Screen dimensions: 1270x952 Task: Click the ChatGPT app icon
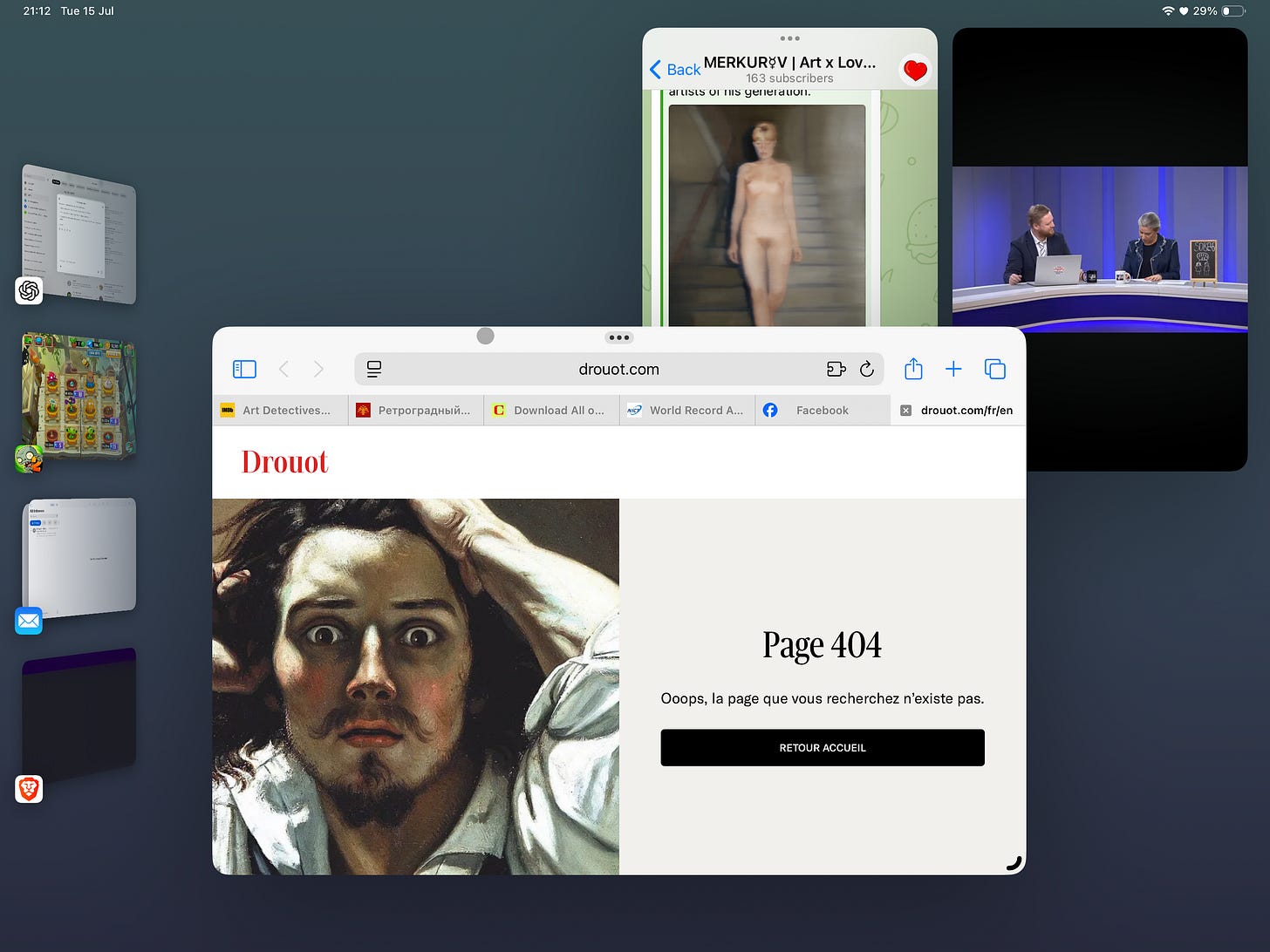pos(29,290)
